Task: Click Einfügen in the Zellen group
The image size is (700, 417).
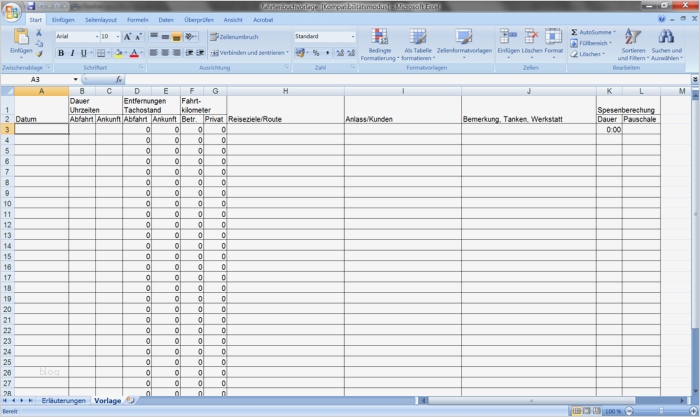Action: pos(508,44)
